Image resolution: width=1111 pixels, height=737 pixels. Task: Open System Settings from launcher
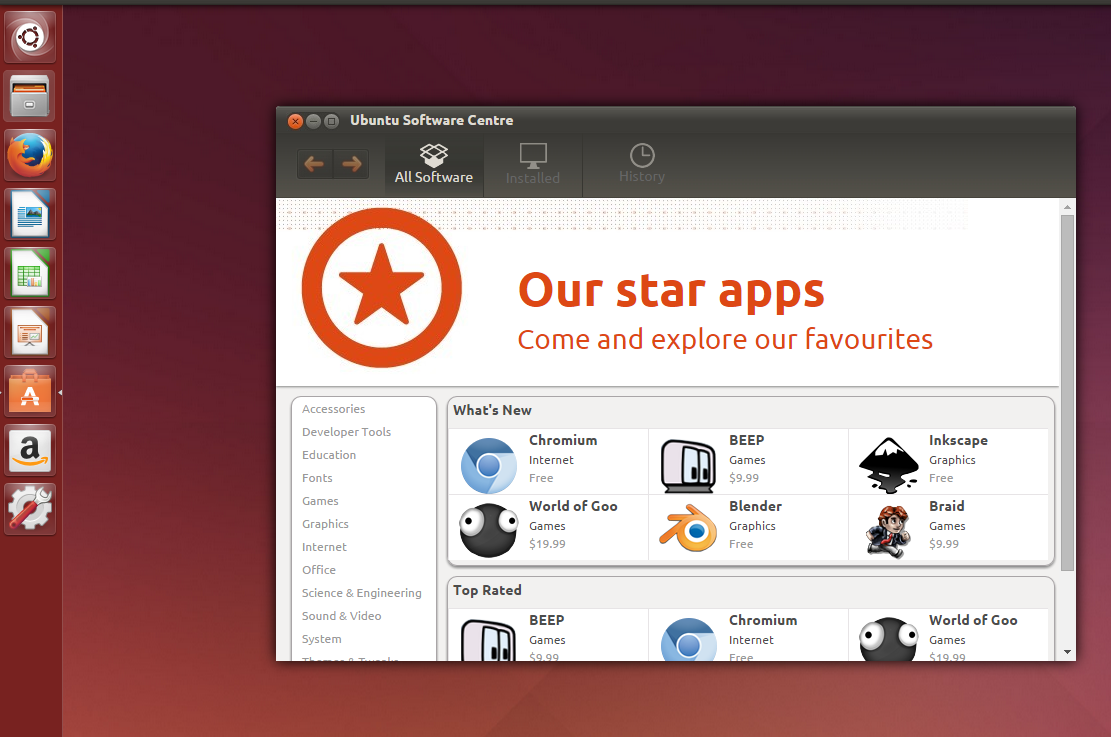coord(30,509)
